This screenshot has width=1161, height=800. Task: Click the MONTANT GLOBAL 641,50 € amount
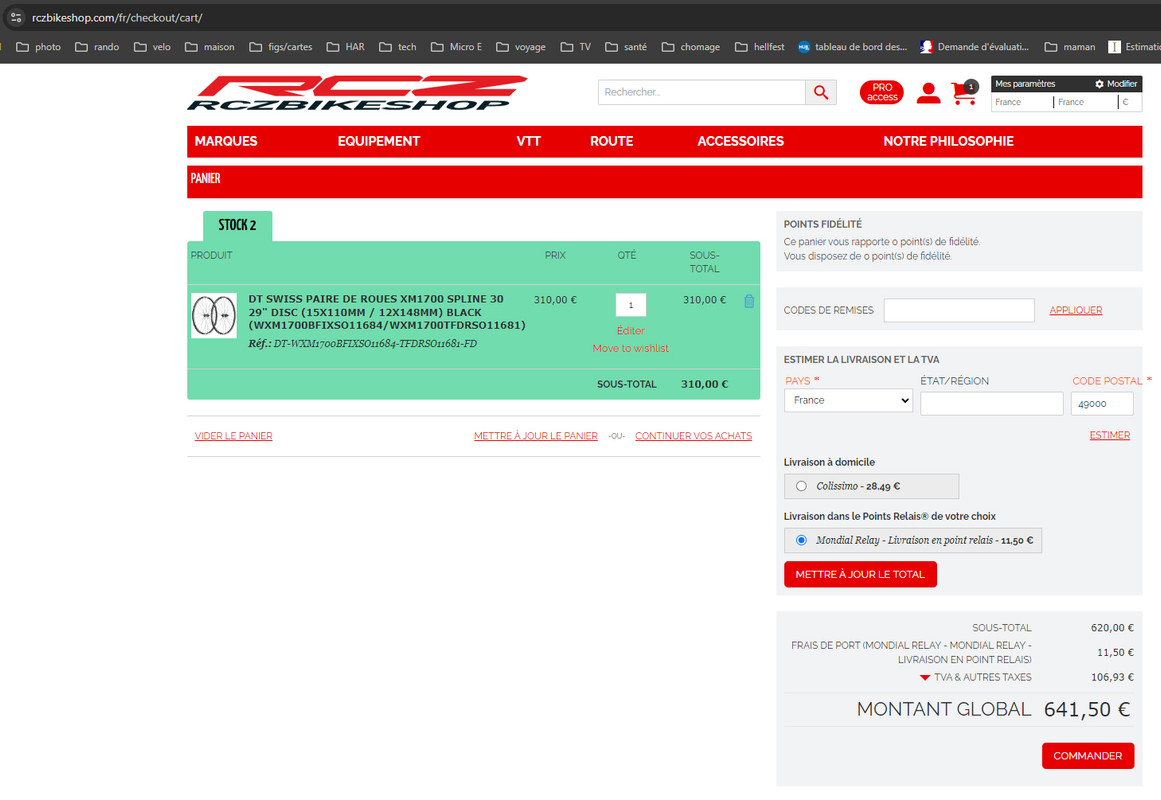coord(1086,710)
